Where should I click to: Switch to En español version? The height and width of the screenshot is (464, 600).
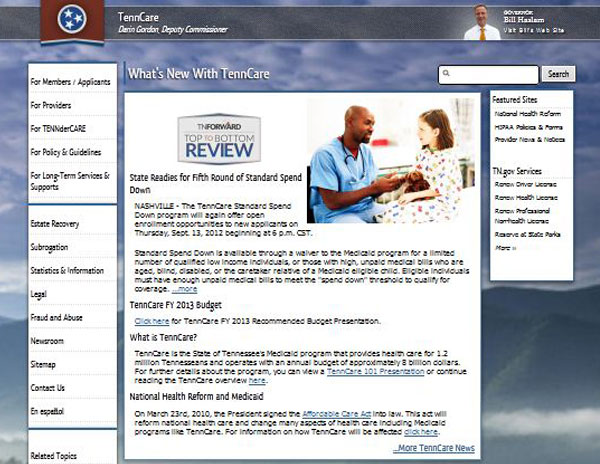47,412
